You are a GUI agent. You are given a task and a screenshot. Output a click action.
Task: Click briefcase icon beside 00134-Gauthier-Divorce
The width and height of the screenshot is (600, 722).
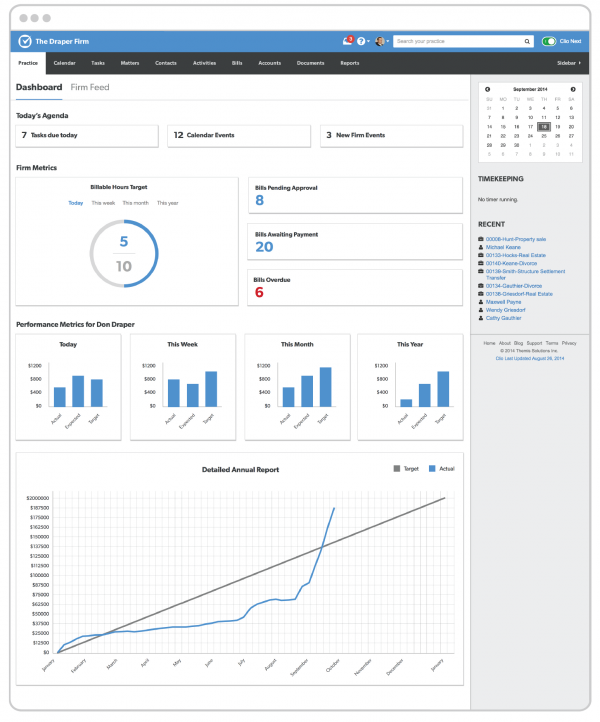point(481,286)
